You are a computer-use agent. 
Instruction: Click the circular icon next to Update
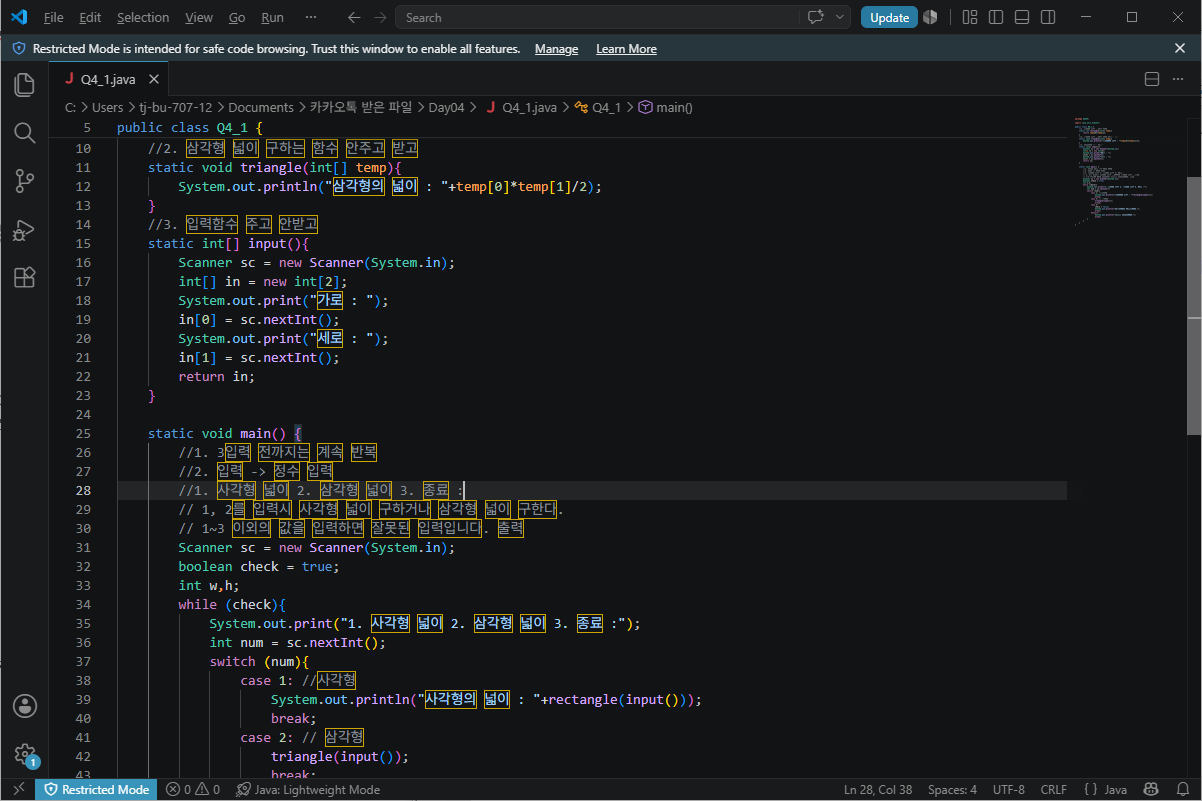[x=930, y=17]
